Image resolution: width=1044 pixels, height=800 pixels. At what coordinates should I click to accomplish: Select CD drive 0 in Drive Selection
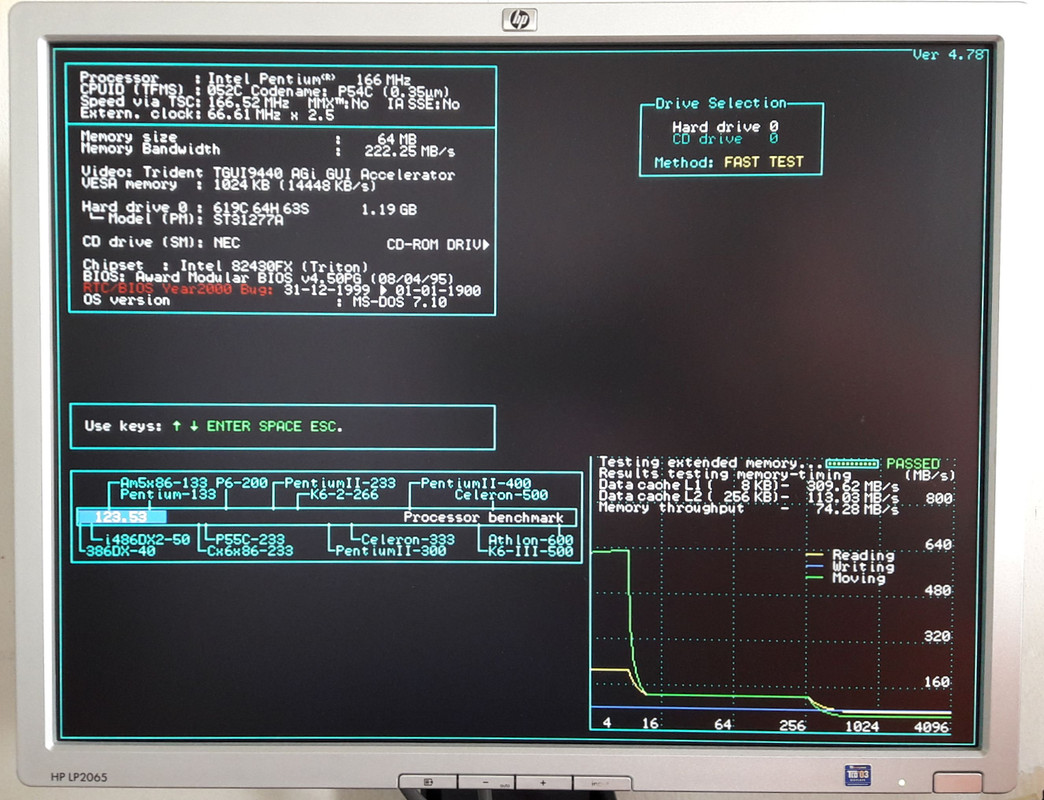(724, 139)
